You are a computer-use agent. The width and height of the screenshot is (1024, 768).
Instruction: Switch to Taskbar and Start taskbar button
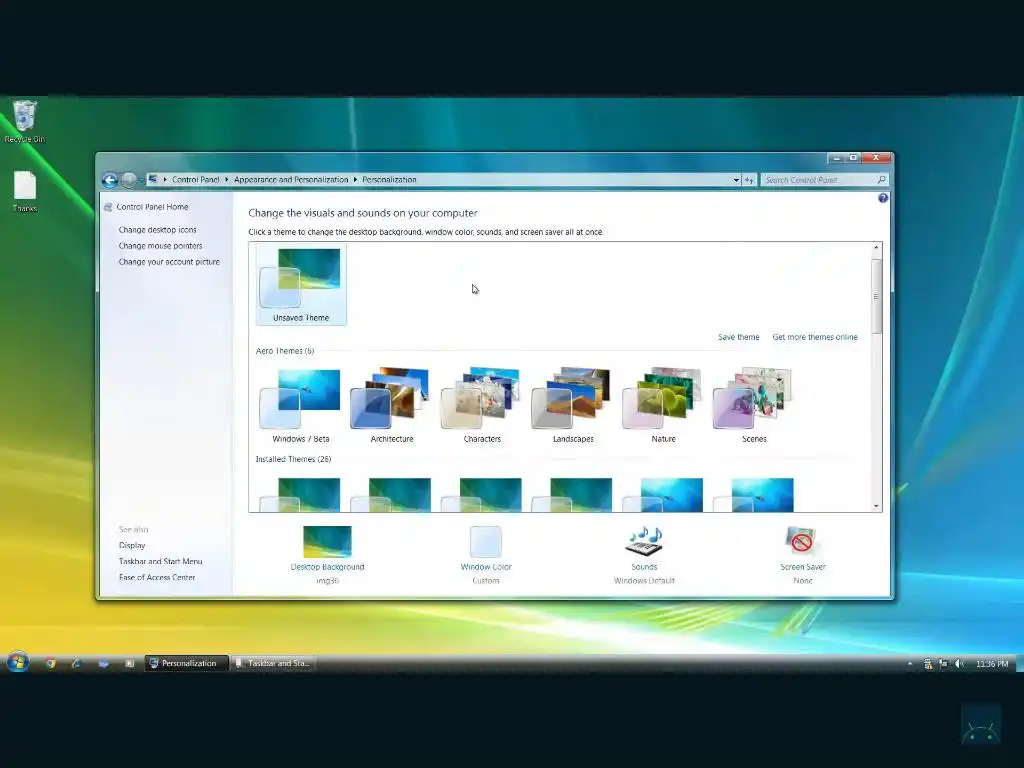click(273, 664)
